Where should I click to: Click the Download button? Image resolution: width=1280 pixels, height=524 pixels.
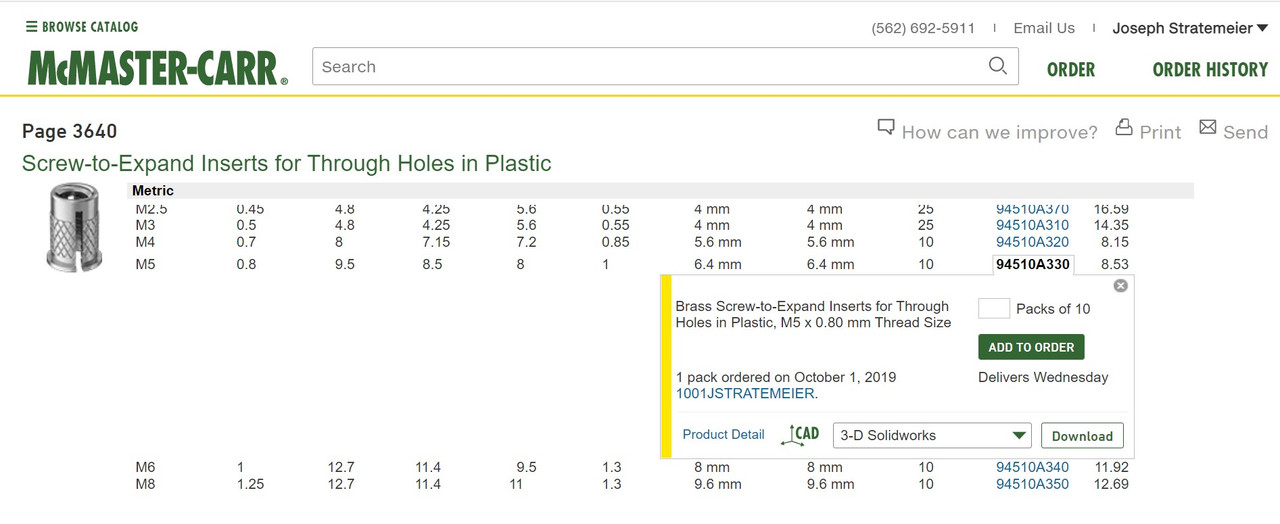click(x=1082, y=436)
